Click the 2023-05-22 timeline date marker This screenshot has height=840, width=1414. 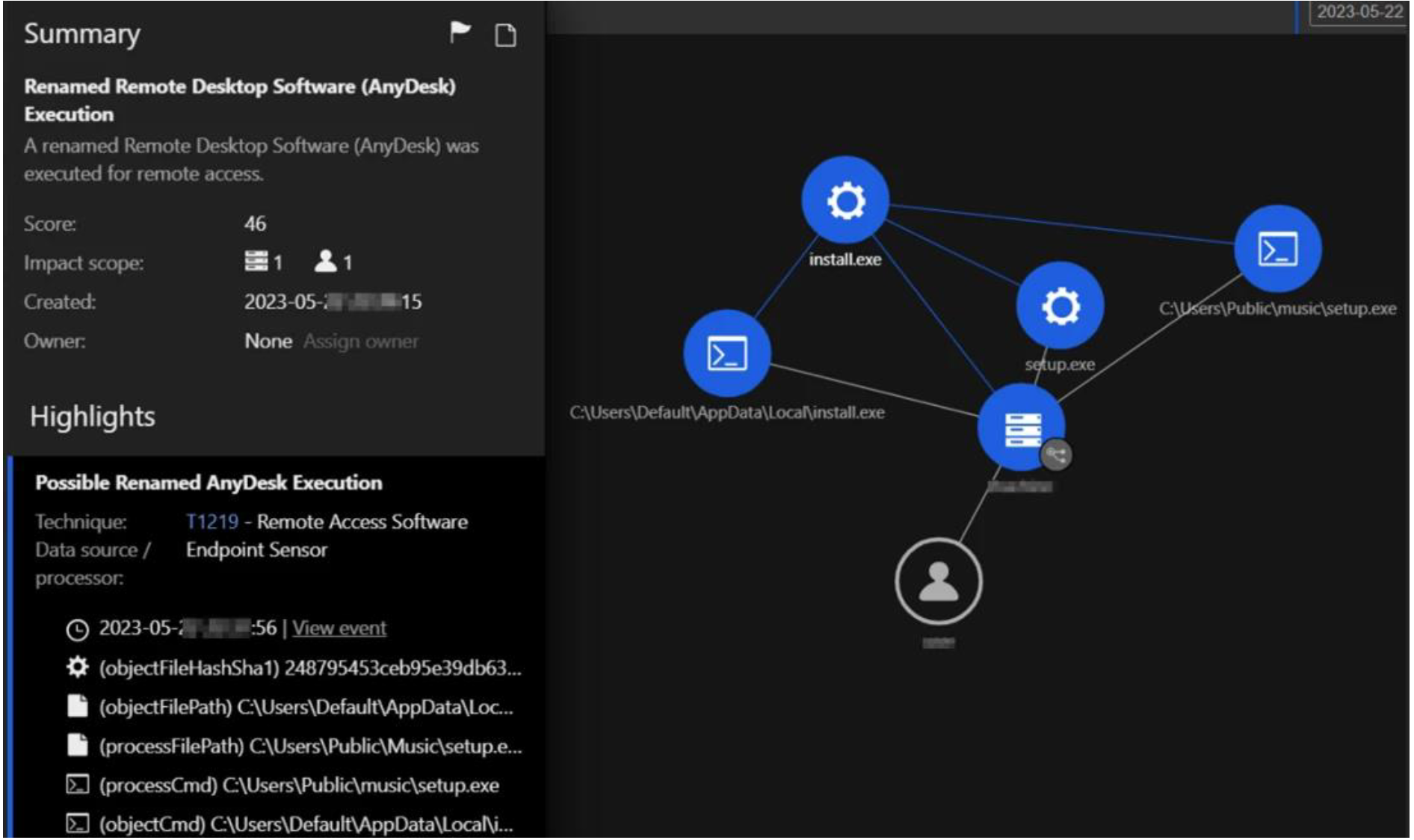(x=1359, y=12)
